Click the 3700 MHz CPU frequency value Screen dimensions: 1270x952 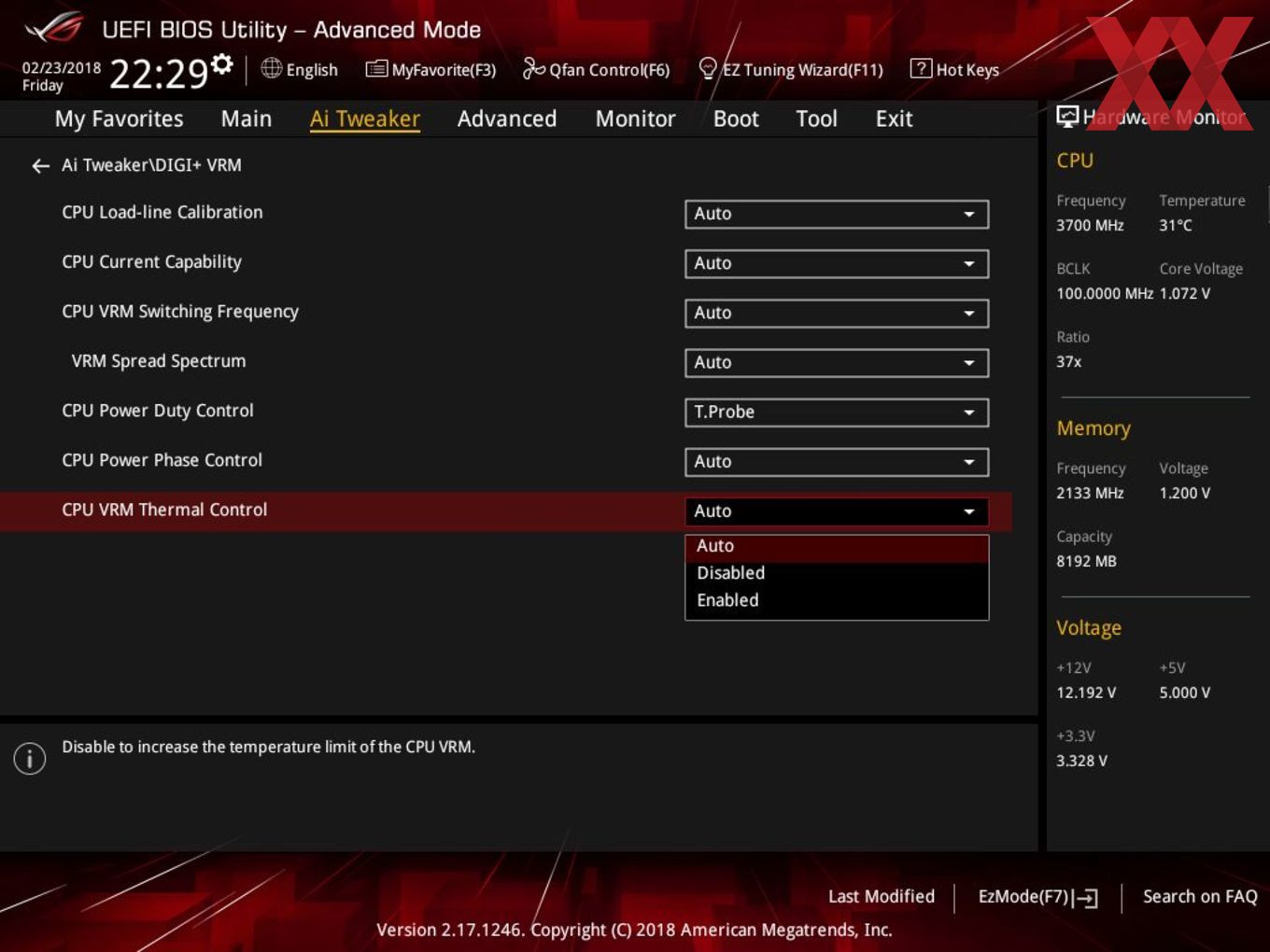1090,225
